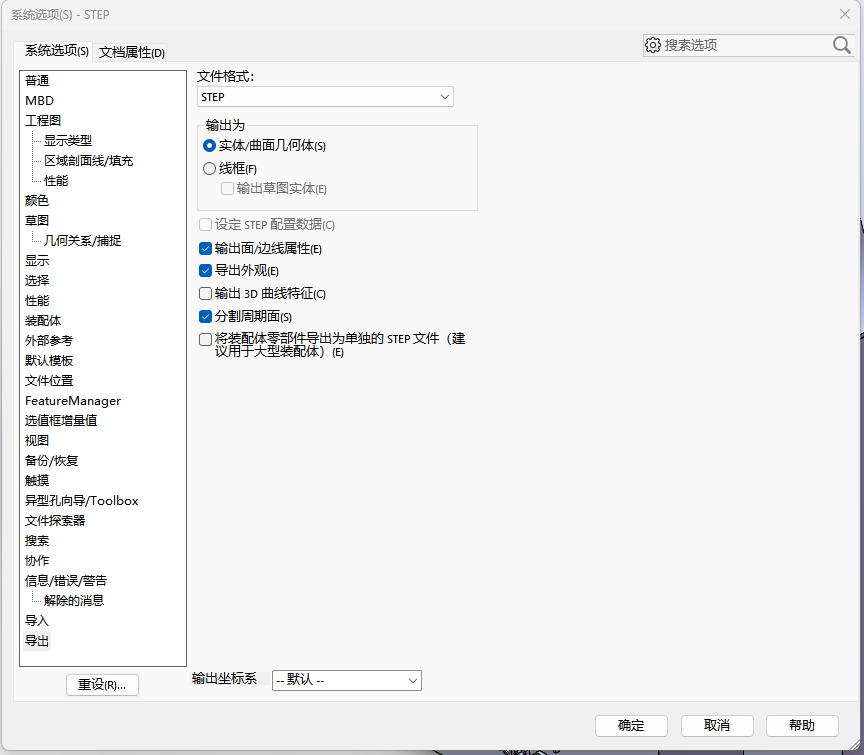The width and height of the screenshot is (864, 755).
Task: Click the 取消 button
Action: tap(717, 725)
